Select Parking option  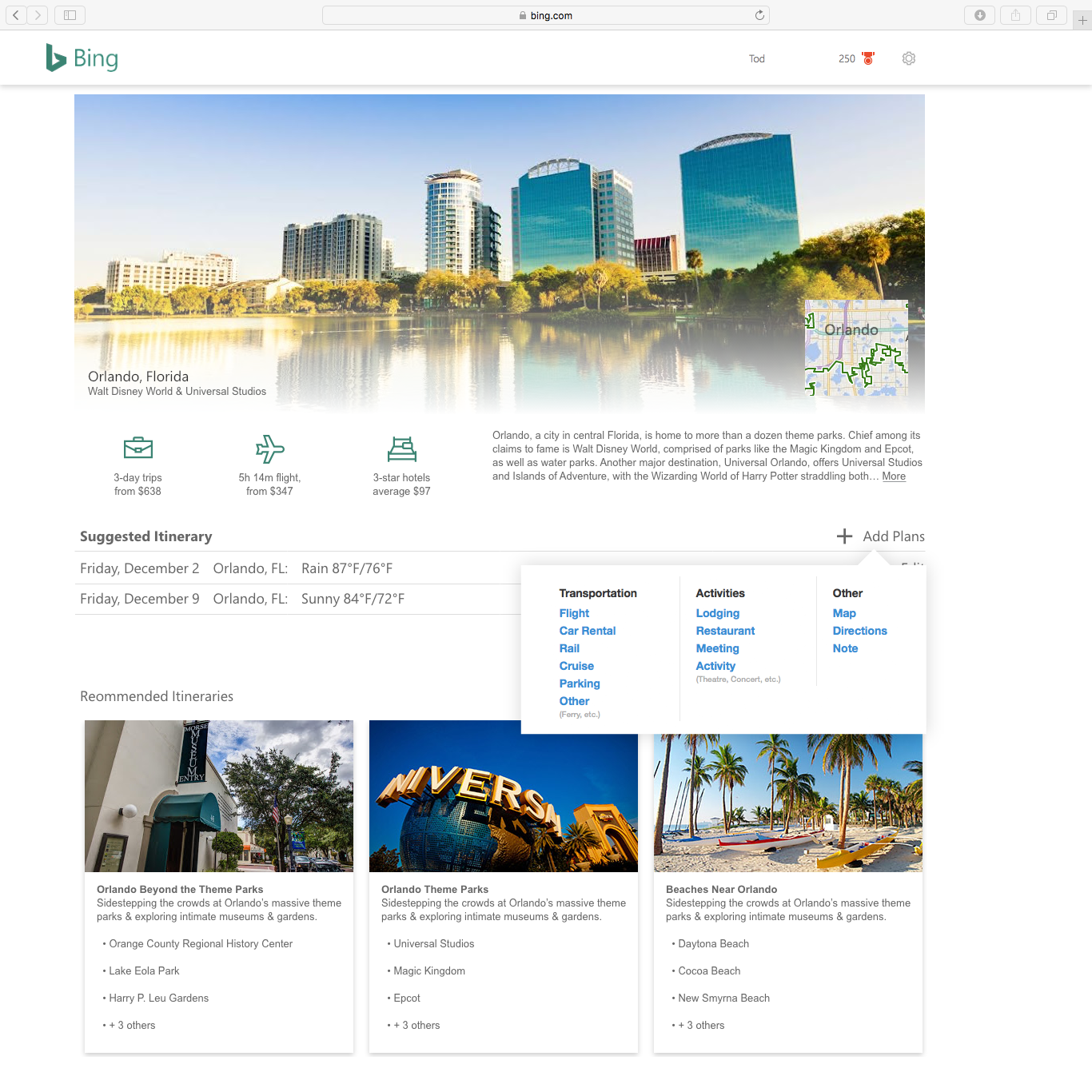tap(580, 683)
